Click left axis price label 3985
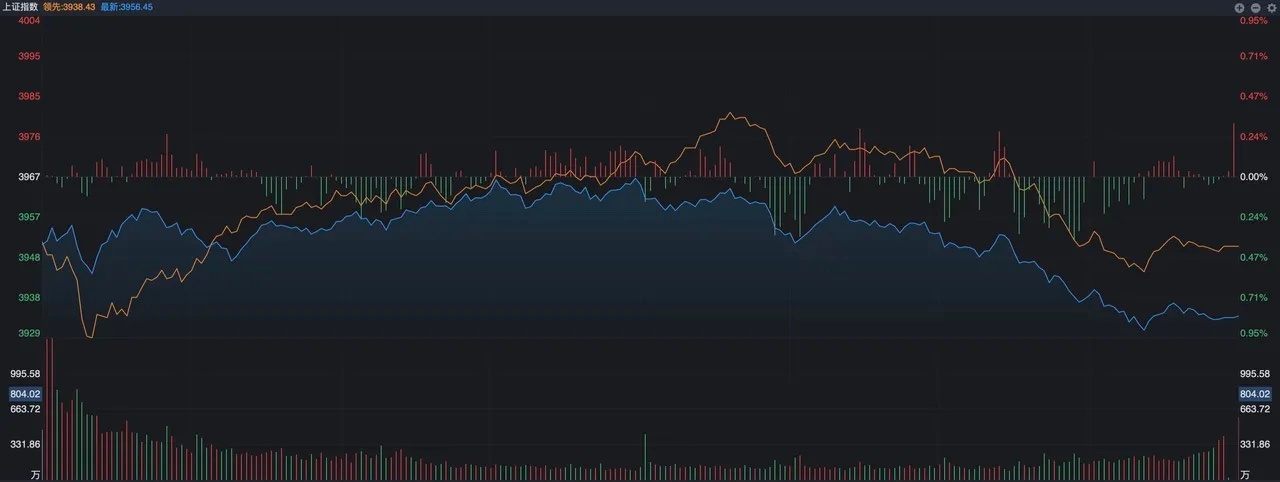The image size is (1280, 482). (x=29, y=96)
